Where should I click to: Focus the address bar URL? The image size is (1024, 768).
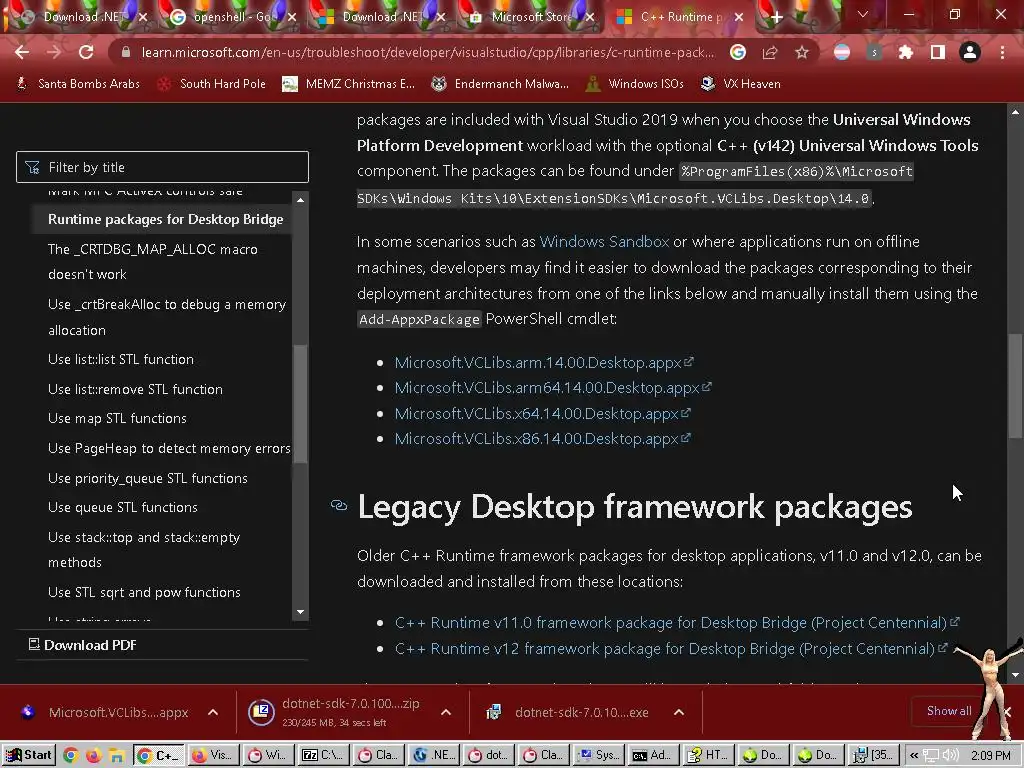pos(428,52)
